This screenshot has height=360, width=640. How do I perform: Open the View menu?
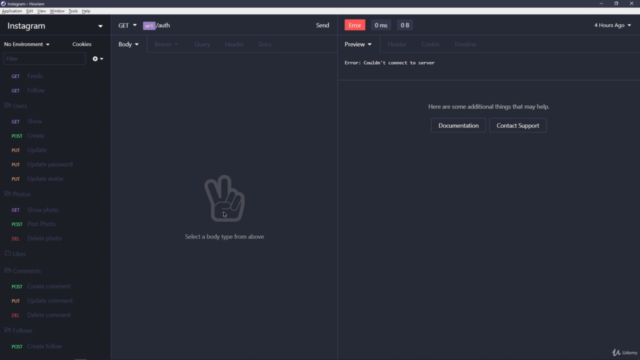pyautogui.click(x=42, y=11)
